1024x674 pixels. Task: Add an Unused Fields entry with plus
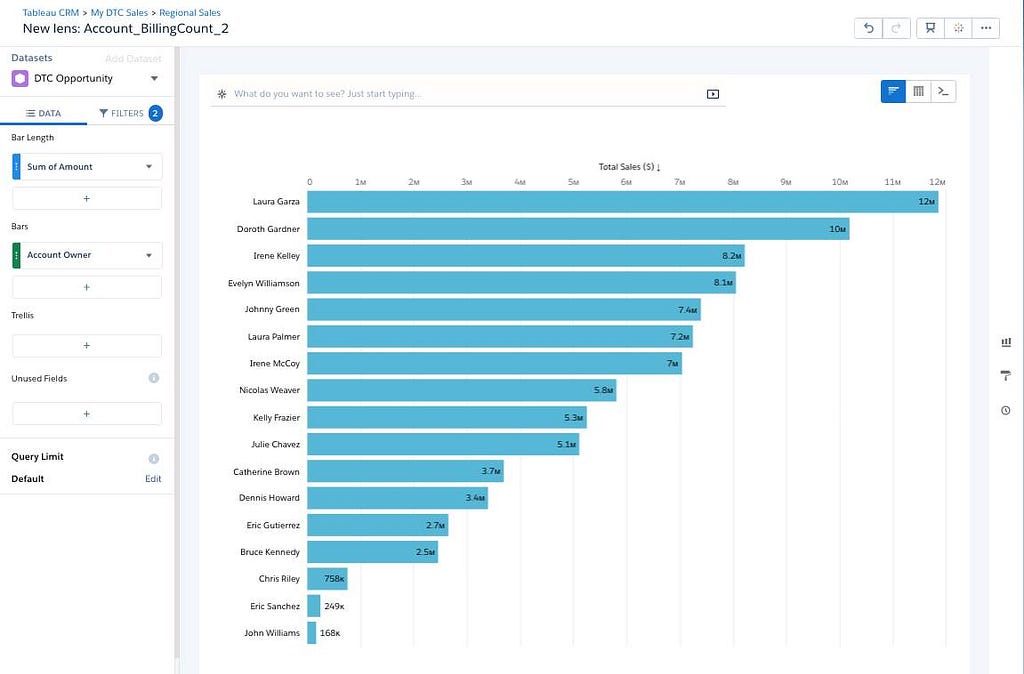point(87,414)
